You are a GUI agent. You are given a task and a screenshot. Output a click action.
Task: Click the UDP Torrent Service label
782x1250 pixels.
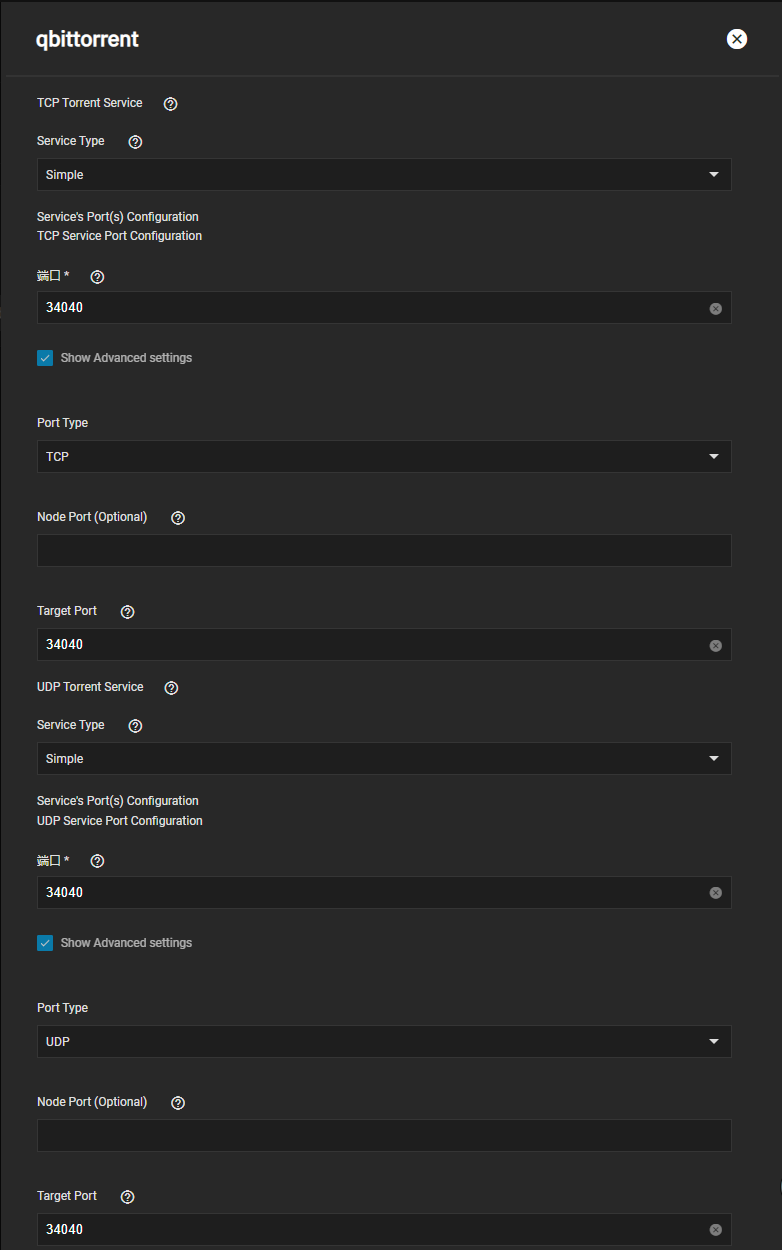coord(90,687)
